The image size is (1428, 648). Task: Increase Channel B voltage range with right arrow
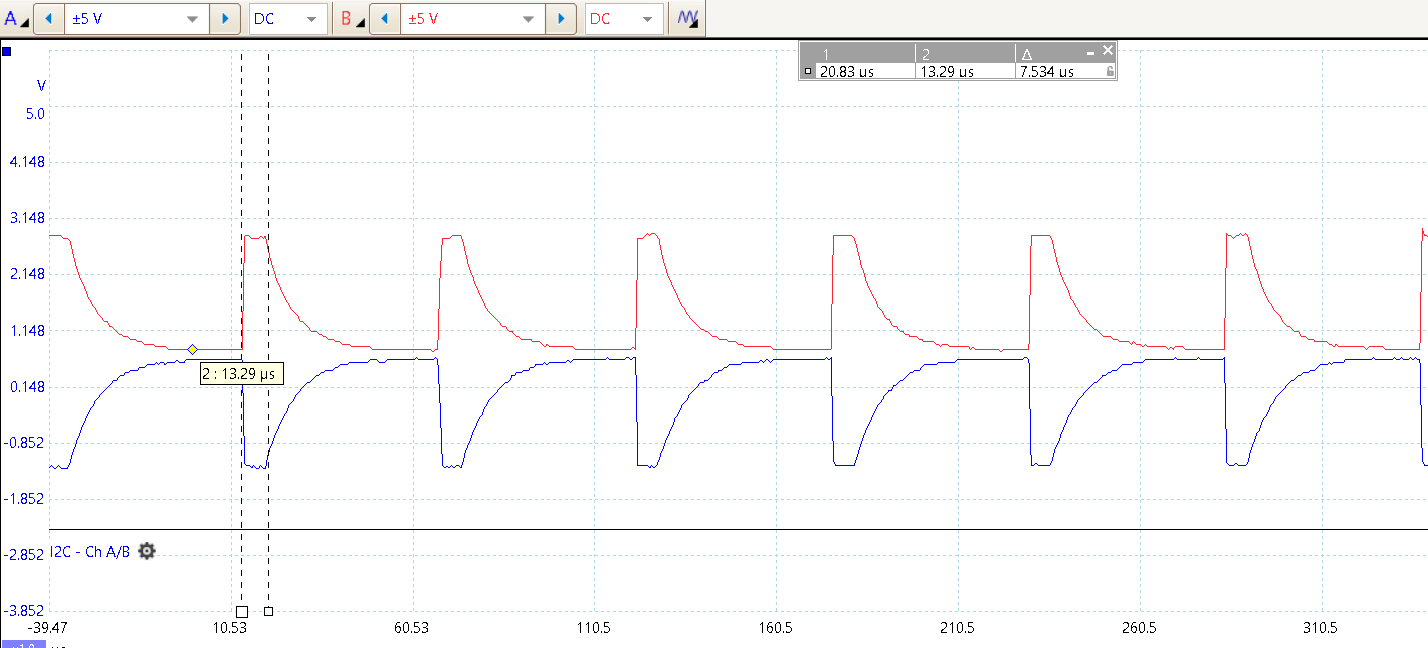(x=562, y=18)
